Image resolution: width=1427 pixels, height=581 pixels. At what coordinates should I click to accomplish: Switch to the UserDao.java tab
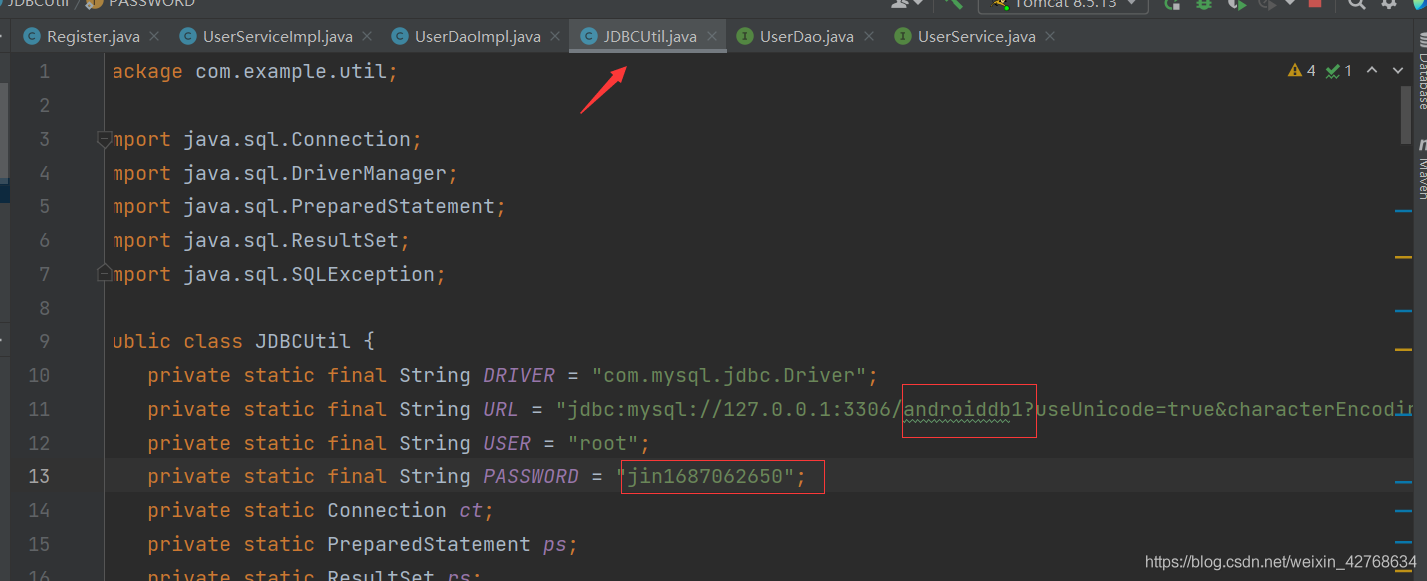pyautogui.click(x=807, y=37)
